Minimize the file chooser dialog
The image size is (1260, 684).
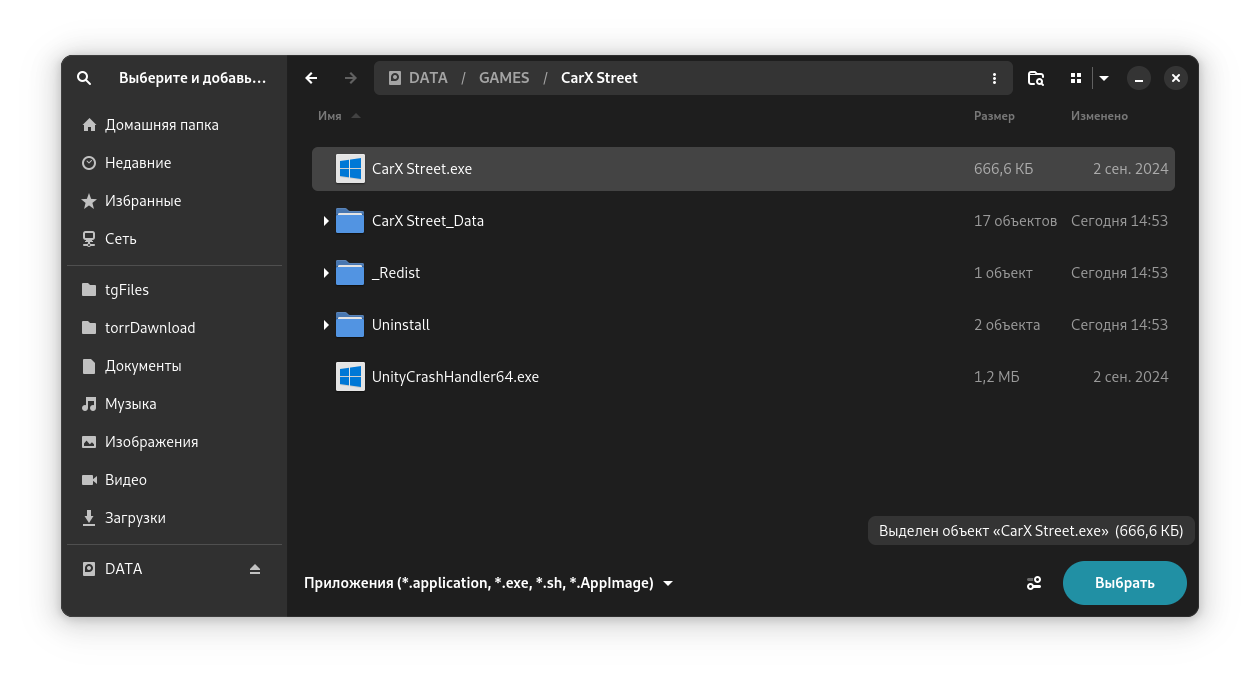(1138, 78)
